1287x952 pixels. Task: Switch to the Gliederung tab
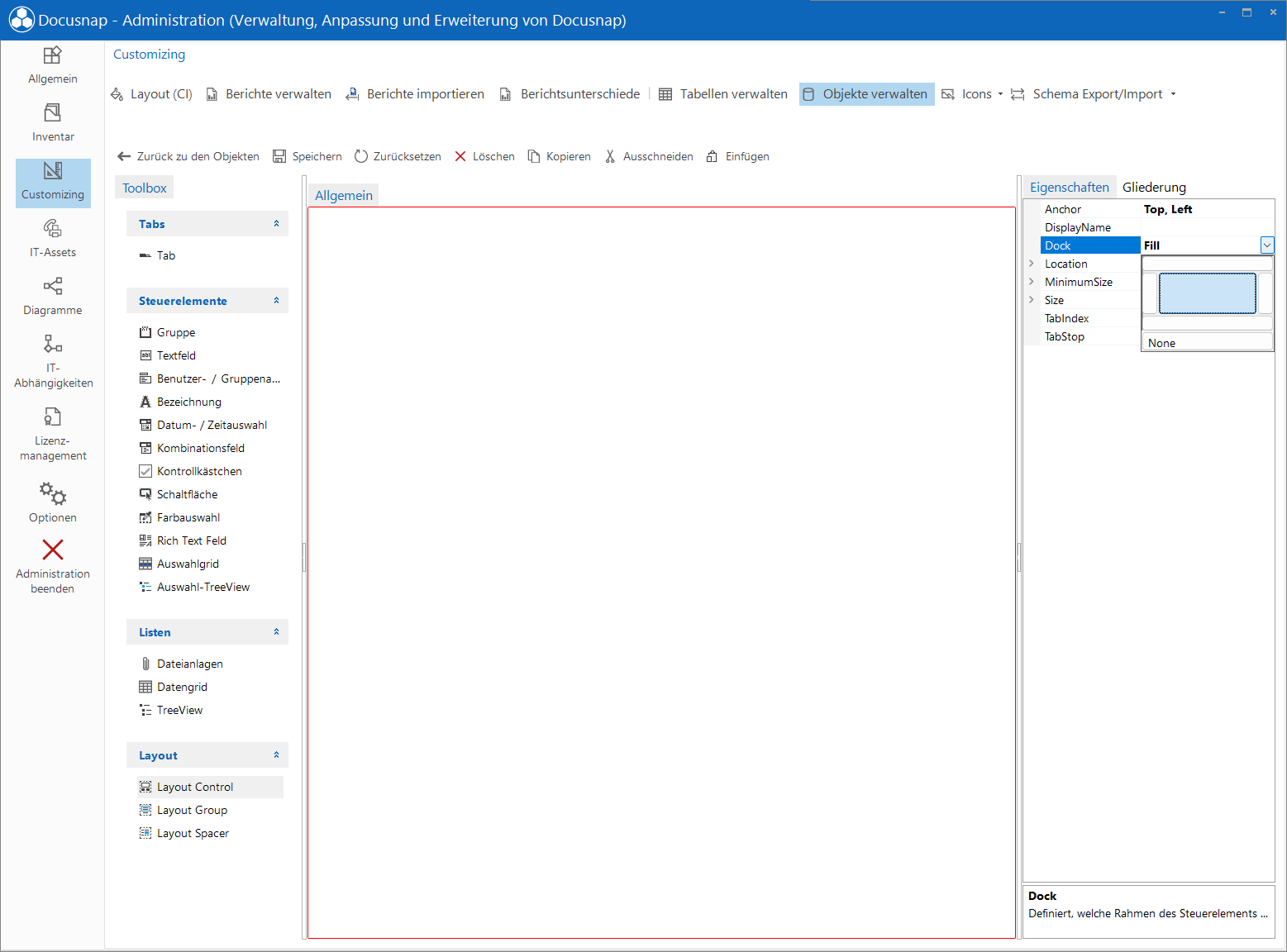point(1154,188)
